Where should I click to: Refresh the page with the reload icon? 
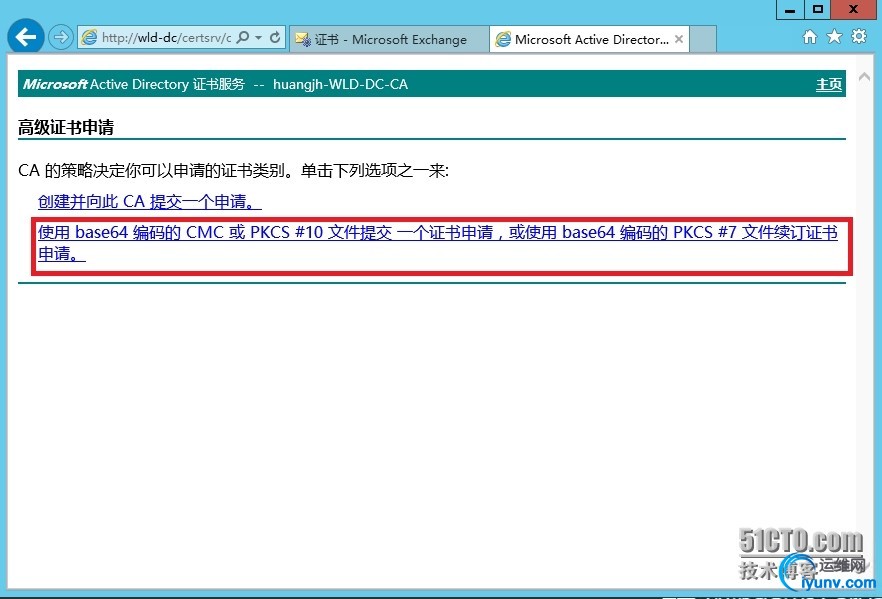pos(274,38)
